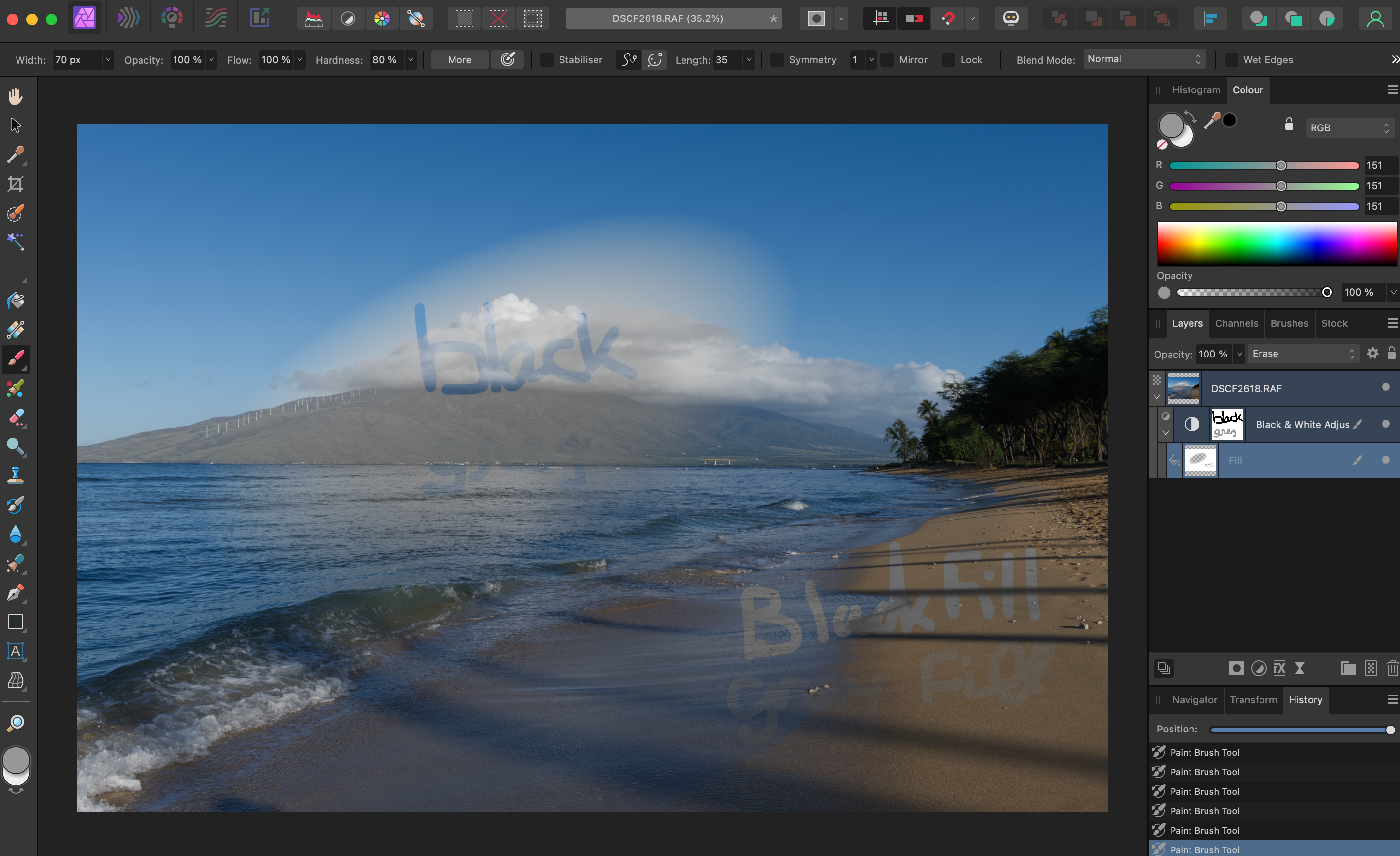
Task: Select the Rectangle shape tool
Action: click(x=16, y=622)
